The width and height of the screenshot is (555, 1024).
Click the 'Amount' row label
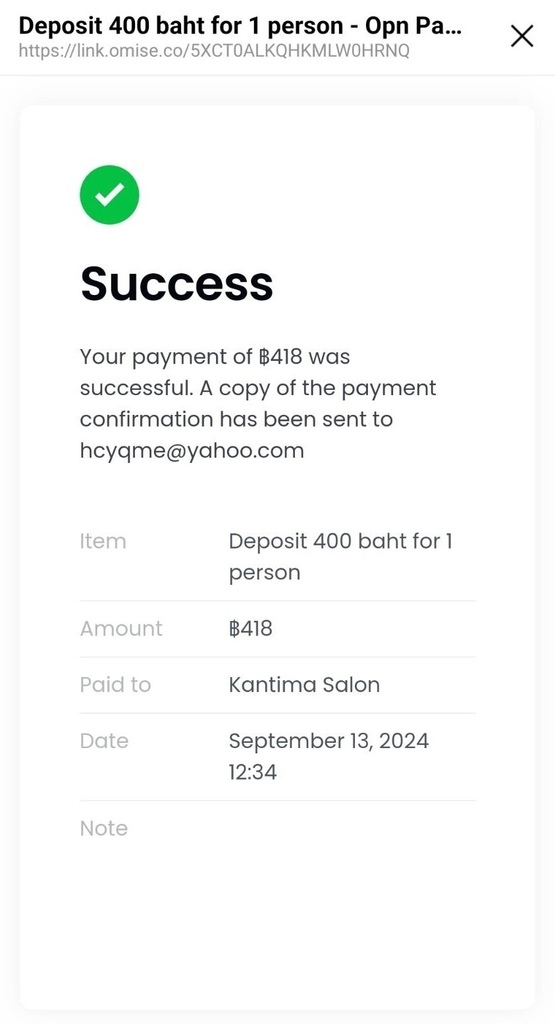[121, 628]
